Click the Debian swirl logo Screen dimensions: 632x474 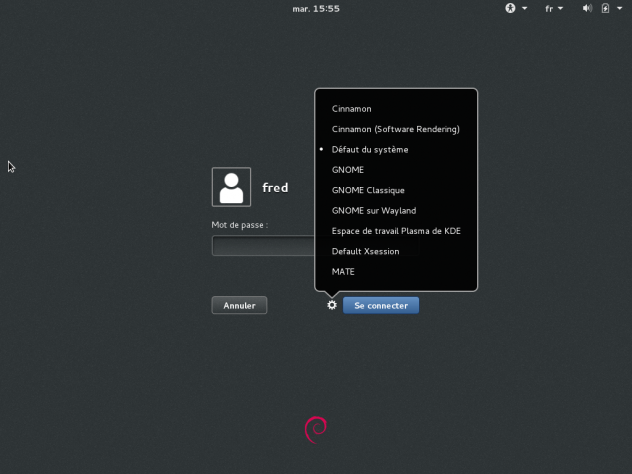coord(315,429)
